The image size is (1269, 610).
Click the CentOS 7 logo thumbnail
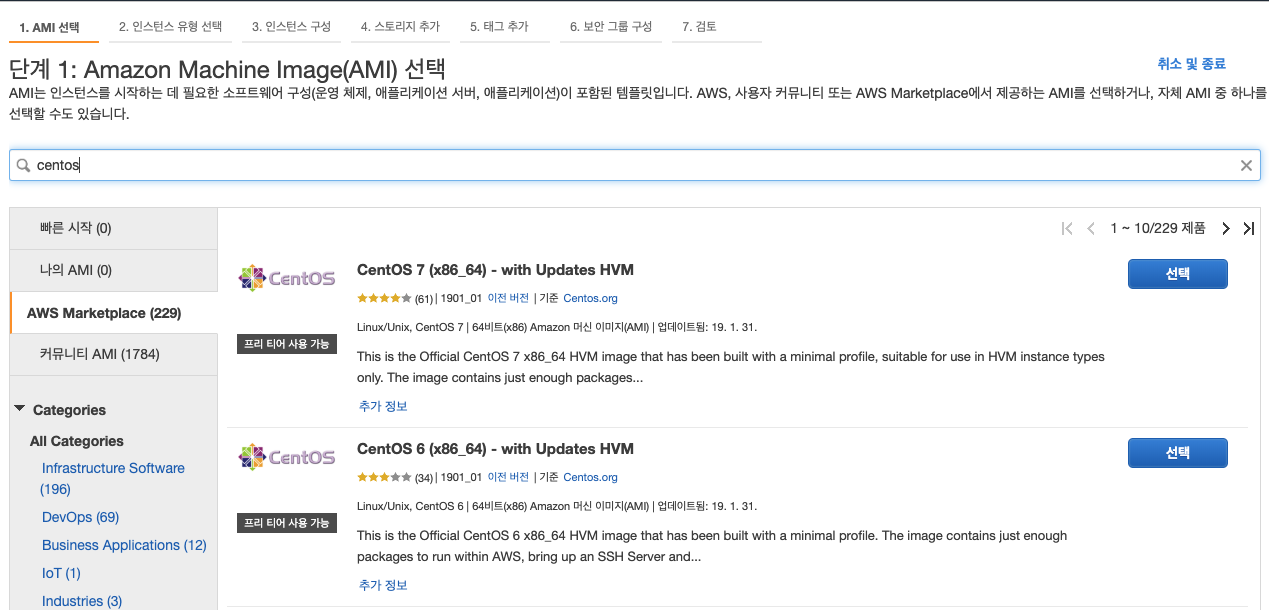(287, 278)
